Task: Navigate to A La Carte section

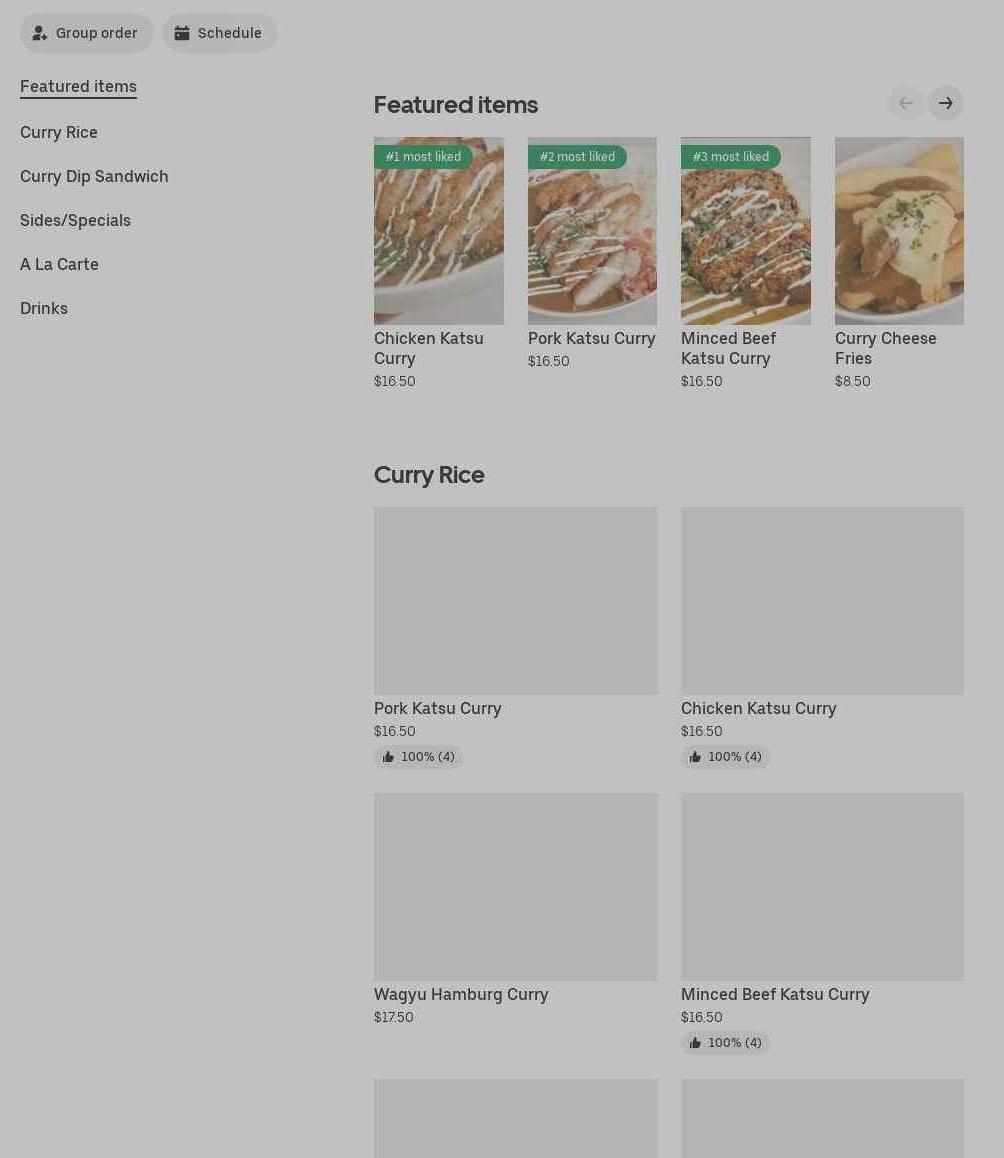Action: (59, 264)
